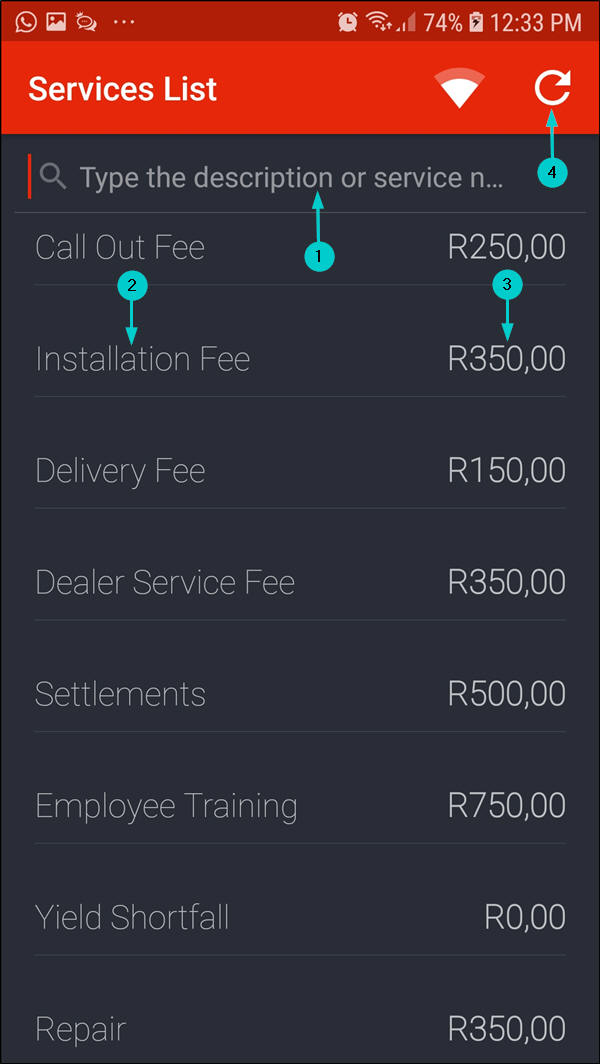Image resolution: width=600 pixels, height=1064 pixels.
Task: Choose the Delivery Fee entry
Action: point(120,471)
